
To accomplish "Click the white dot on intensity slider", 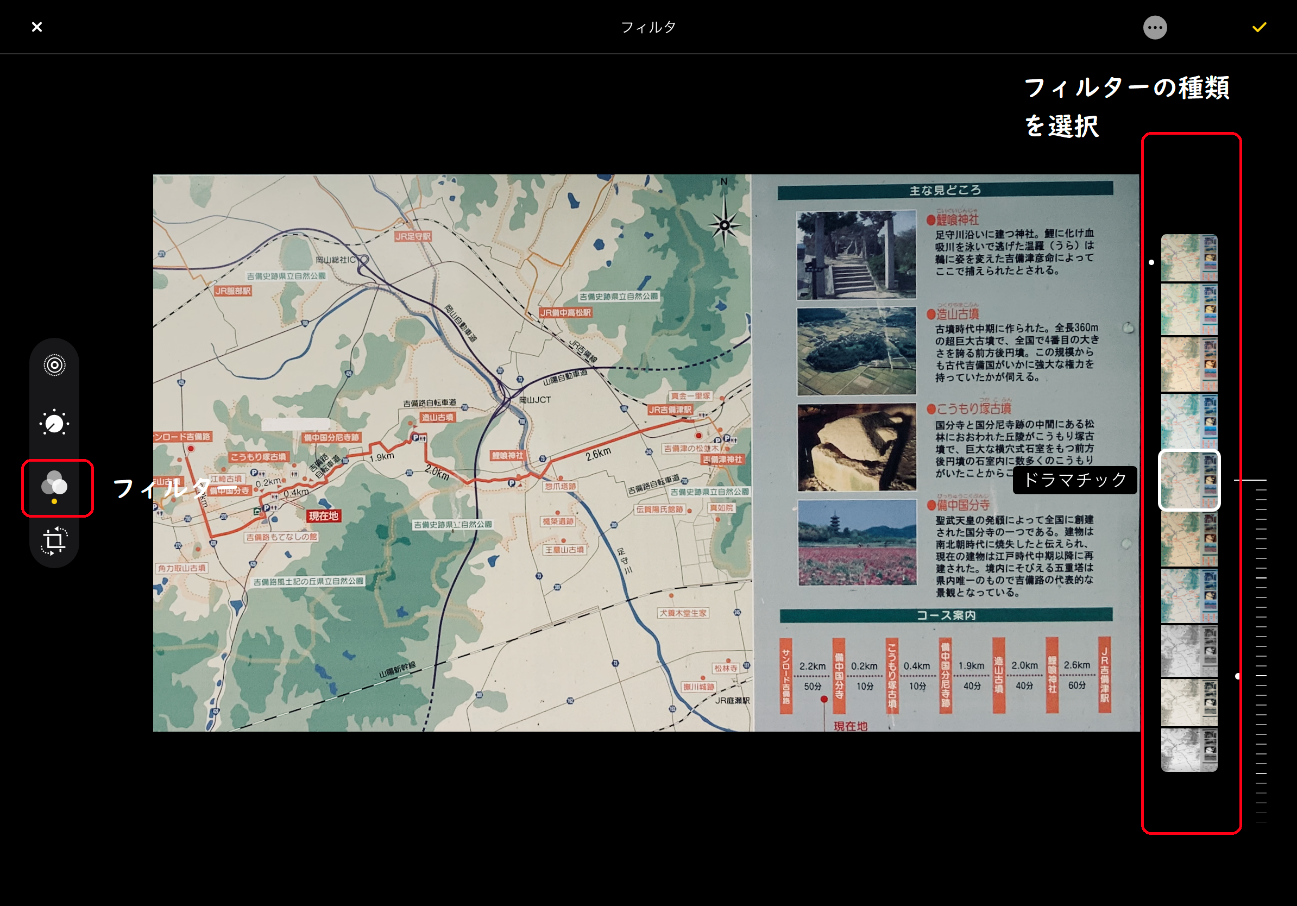I will [x=1238, y=676].
